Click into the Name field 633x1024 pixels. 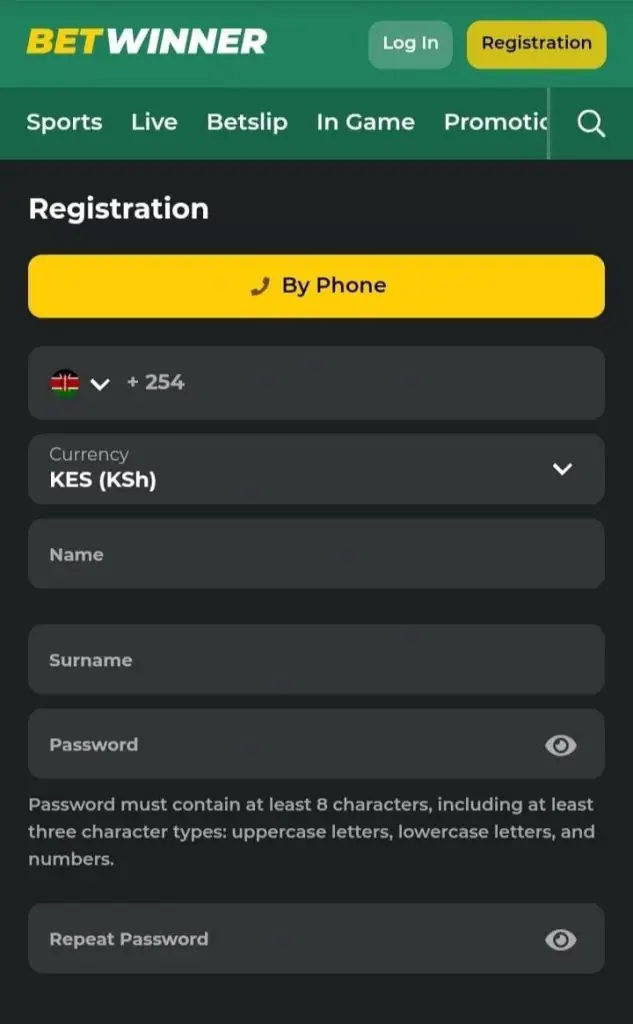[316, 554]
